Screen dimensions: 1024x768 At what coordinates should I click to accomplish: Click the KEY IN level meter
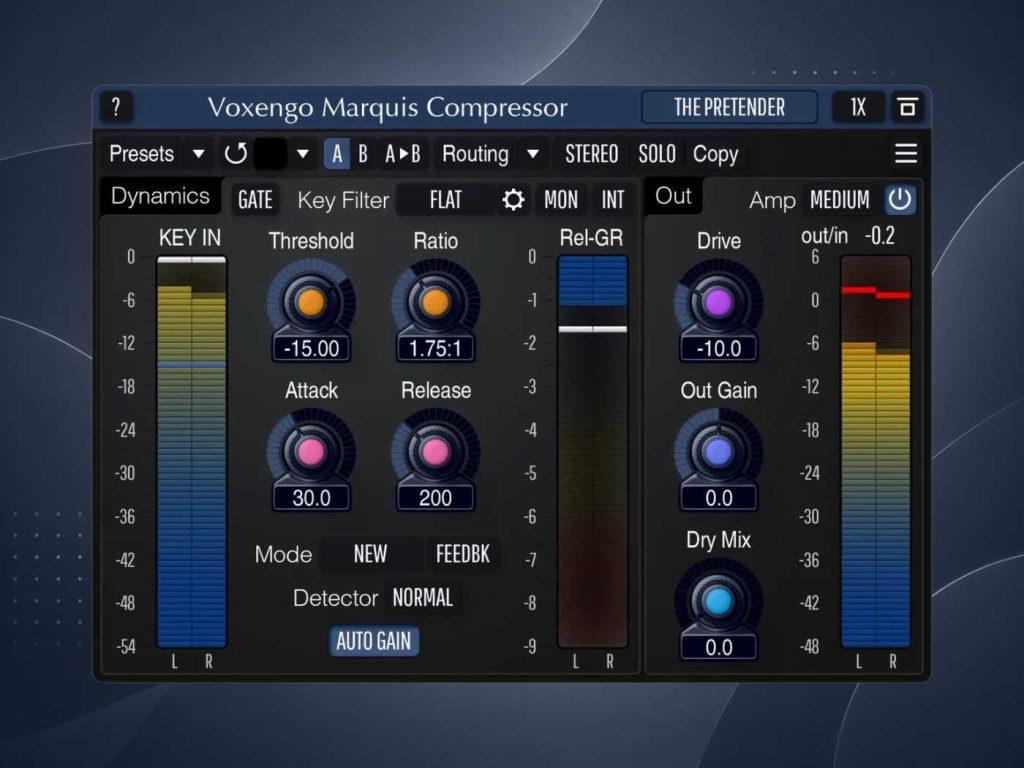[191, 452]
